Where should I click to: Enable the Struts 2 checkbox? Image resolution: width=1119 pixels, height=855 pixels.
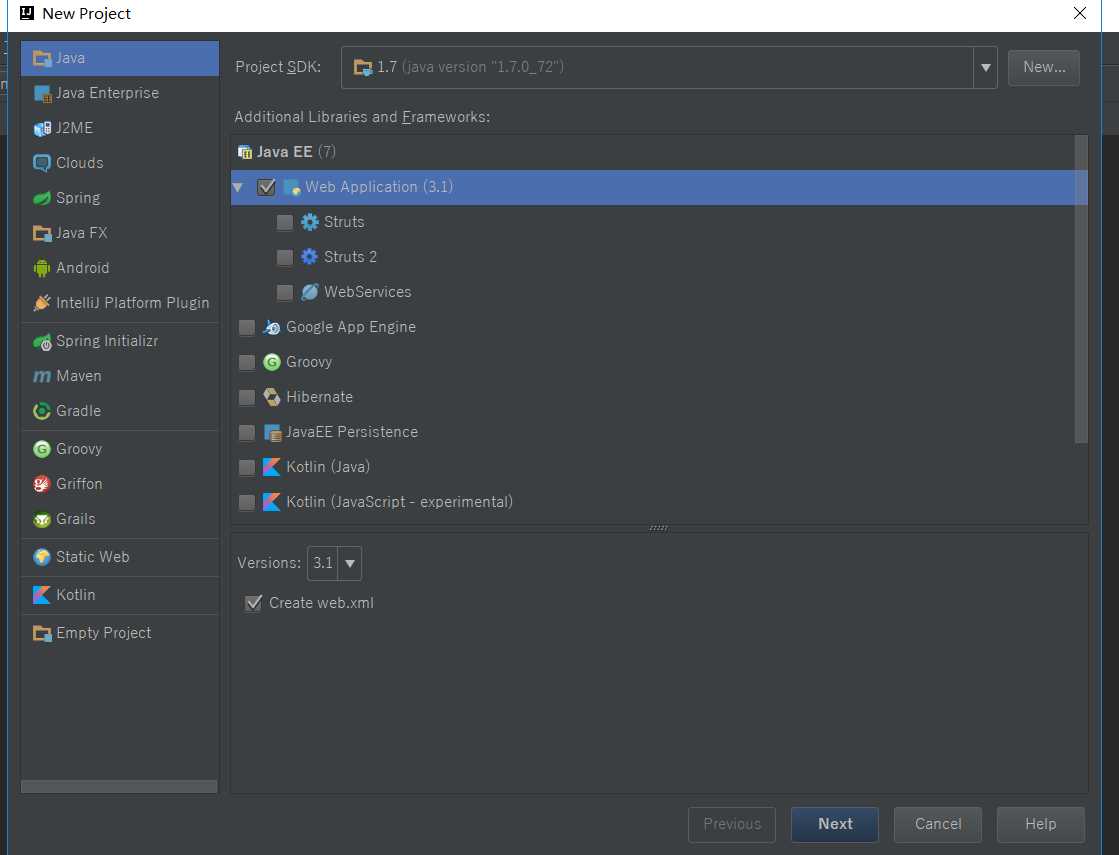coord(284,257)
